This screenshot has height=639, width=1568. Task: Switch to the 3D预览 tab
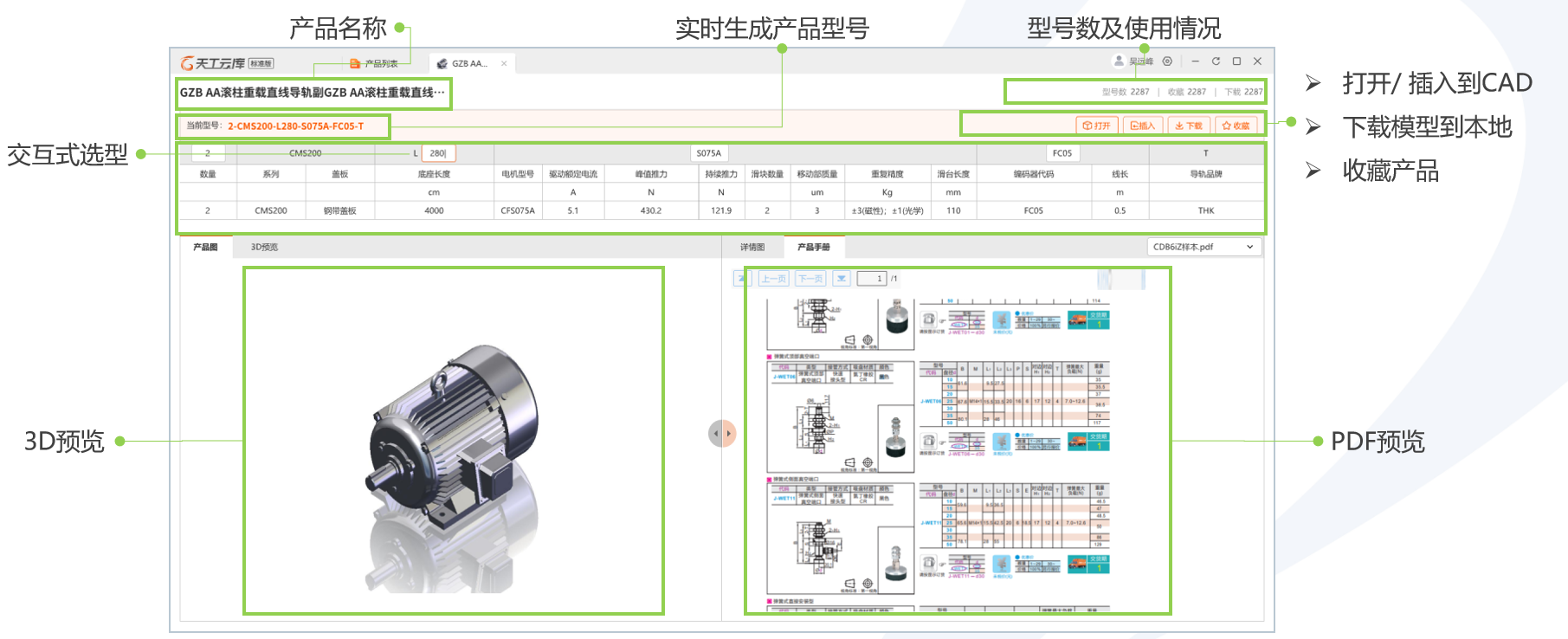click(x=264, y=247)
